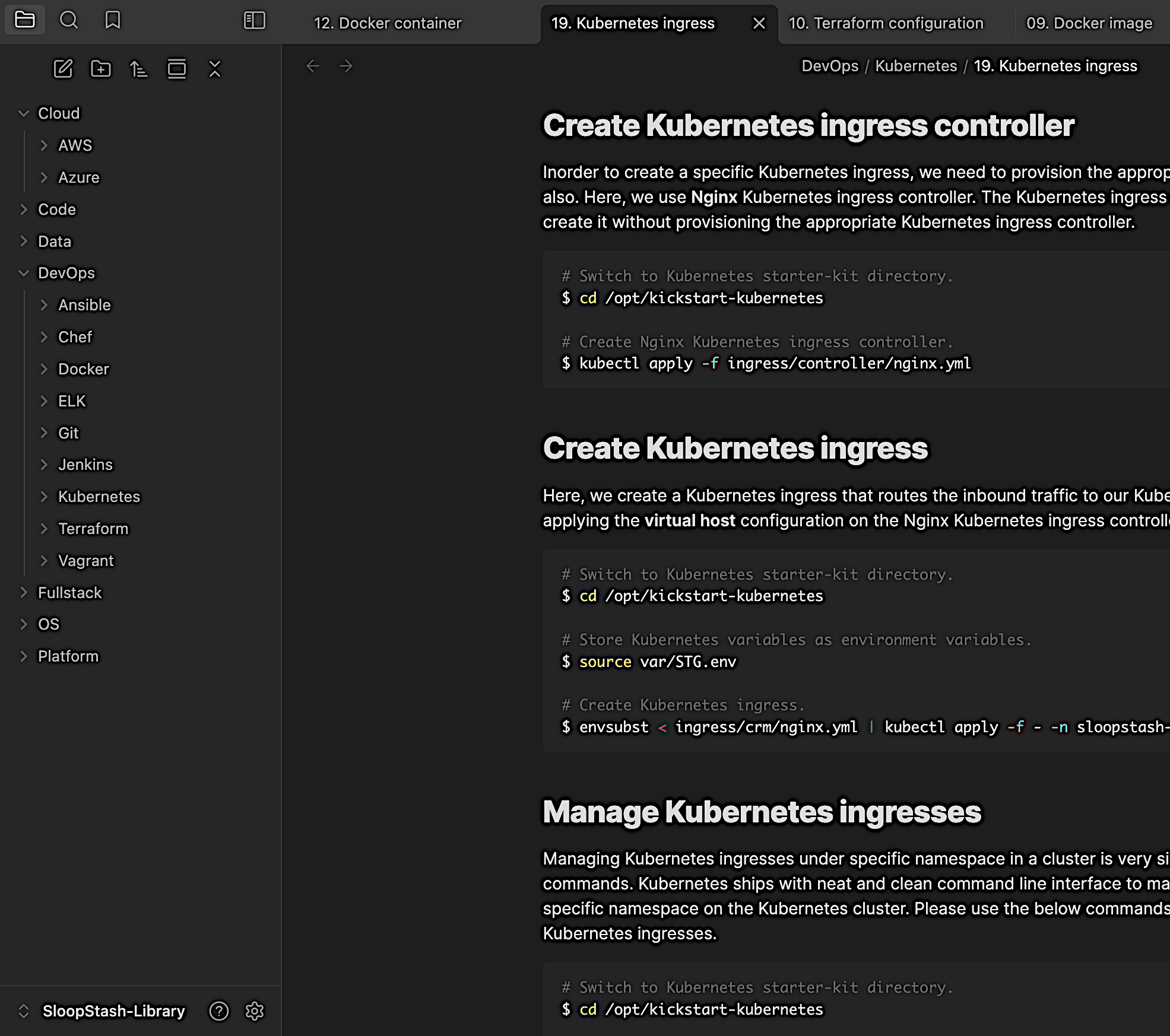This screenshot has width=1170, height=1036.
Task: Click the 'source var/STG.env' command line
Action: coord(649,662)
